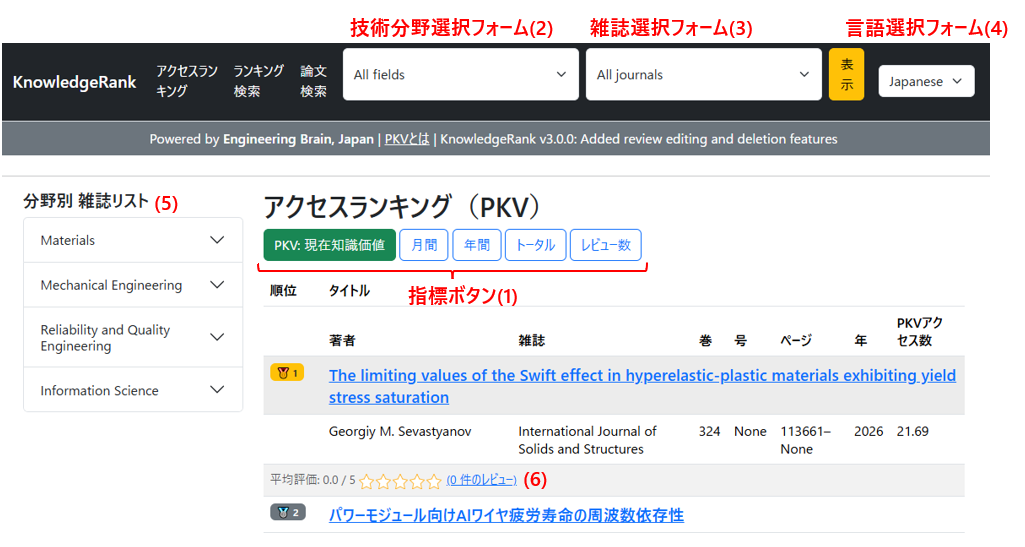Switch ranking to トータル
The image size is (1025, 547).
(x=536, y=245)
